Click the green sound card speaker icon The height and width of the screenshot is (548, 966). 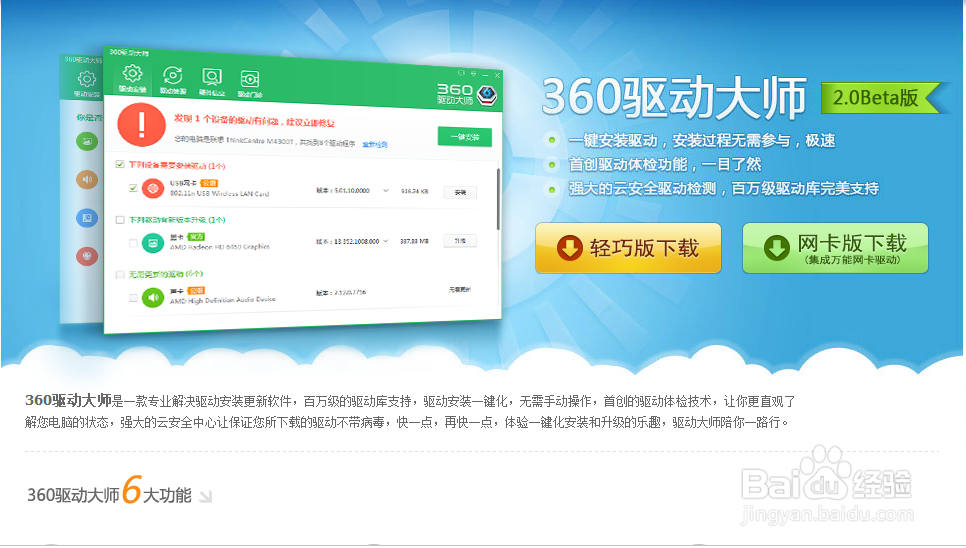(x=153, y=297)
